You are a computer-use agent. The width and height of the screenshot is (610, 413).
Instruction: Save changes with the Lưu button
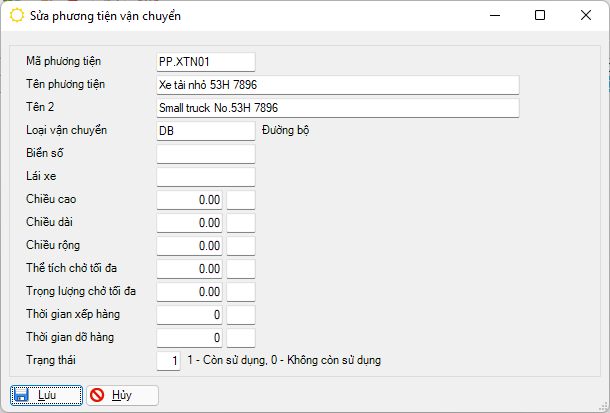click(46, 395)
